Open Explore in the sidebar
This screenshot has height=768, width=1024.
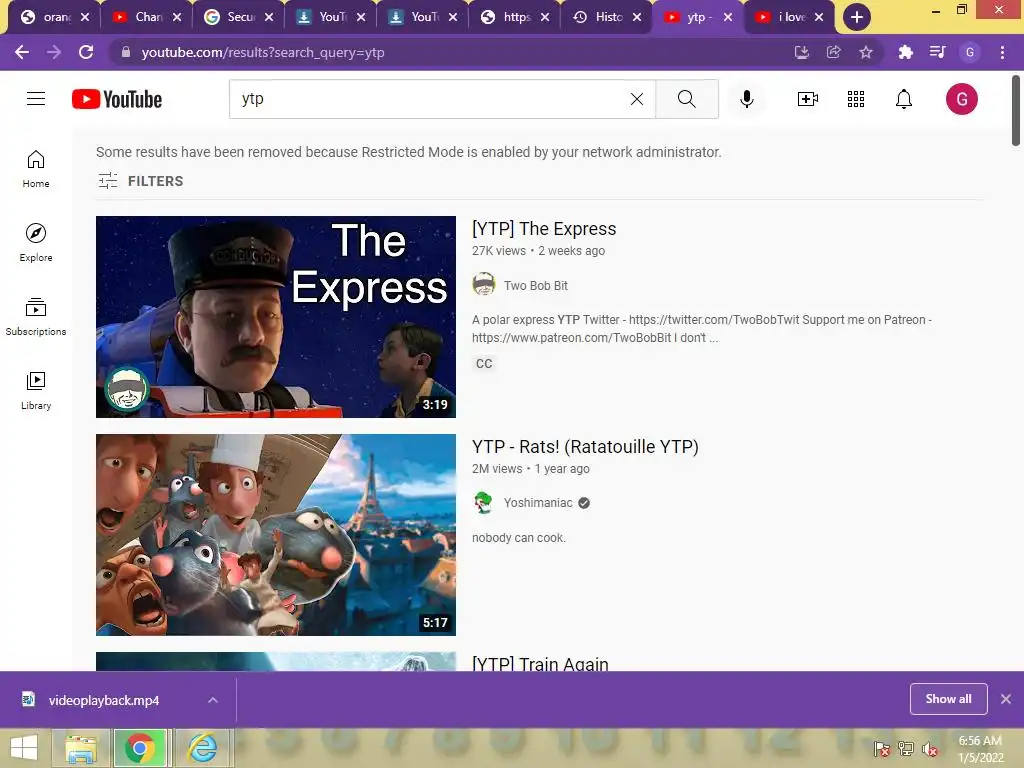36,243
